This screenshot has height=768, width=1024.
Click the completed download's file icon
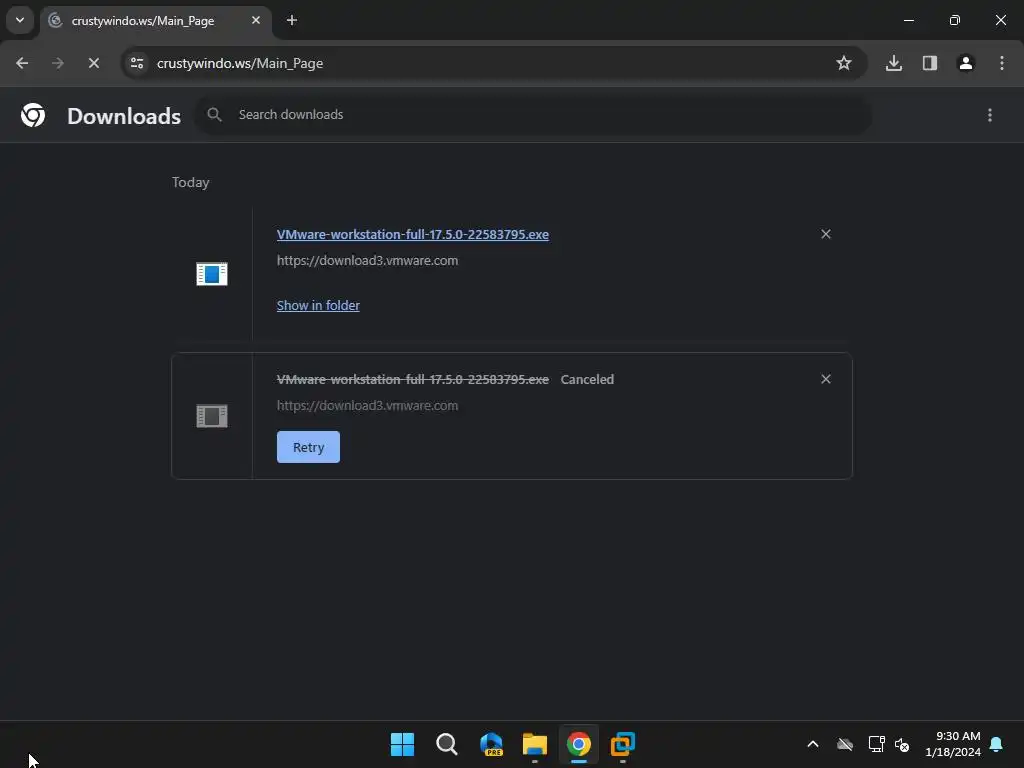(x=212, y=274)
